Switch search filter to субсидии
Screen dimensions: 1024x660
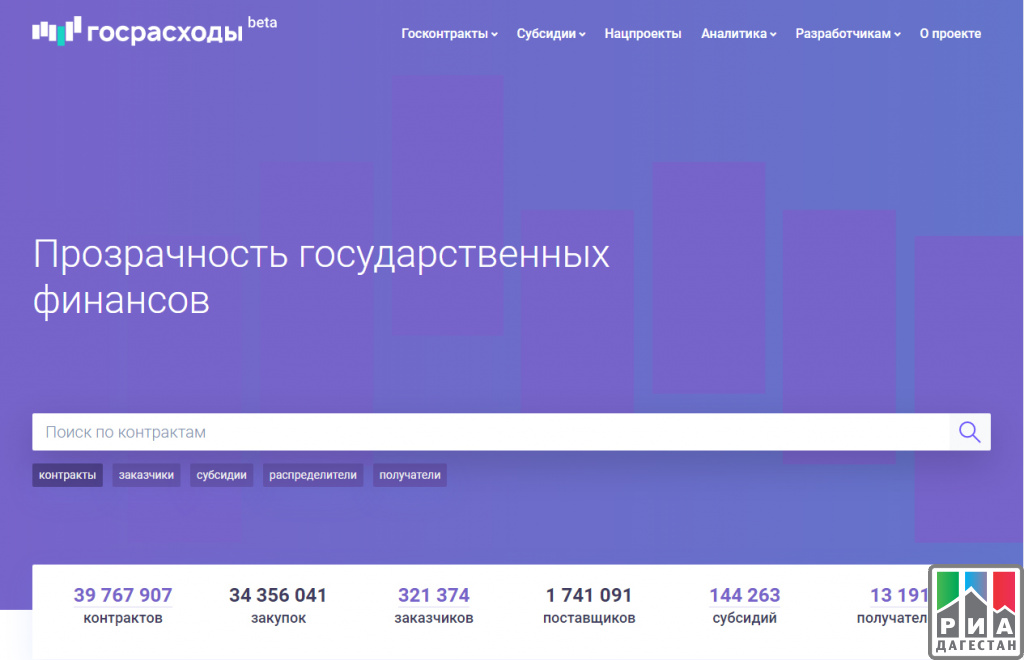coord(221,475)
